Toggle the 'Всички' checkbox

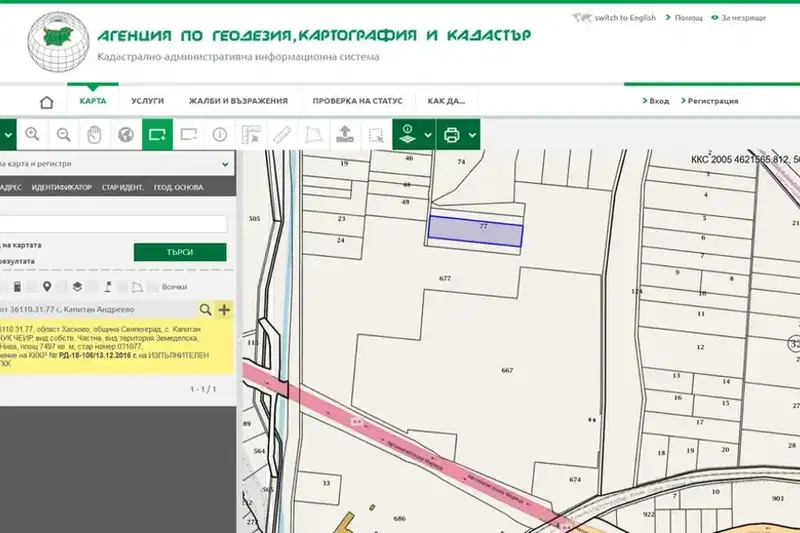click(x=152, y=287)
